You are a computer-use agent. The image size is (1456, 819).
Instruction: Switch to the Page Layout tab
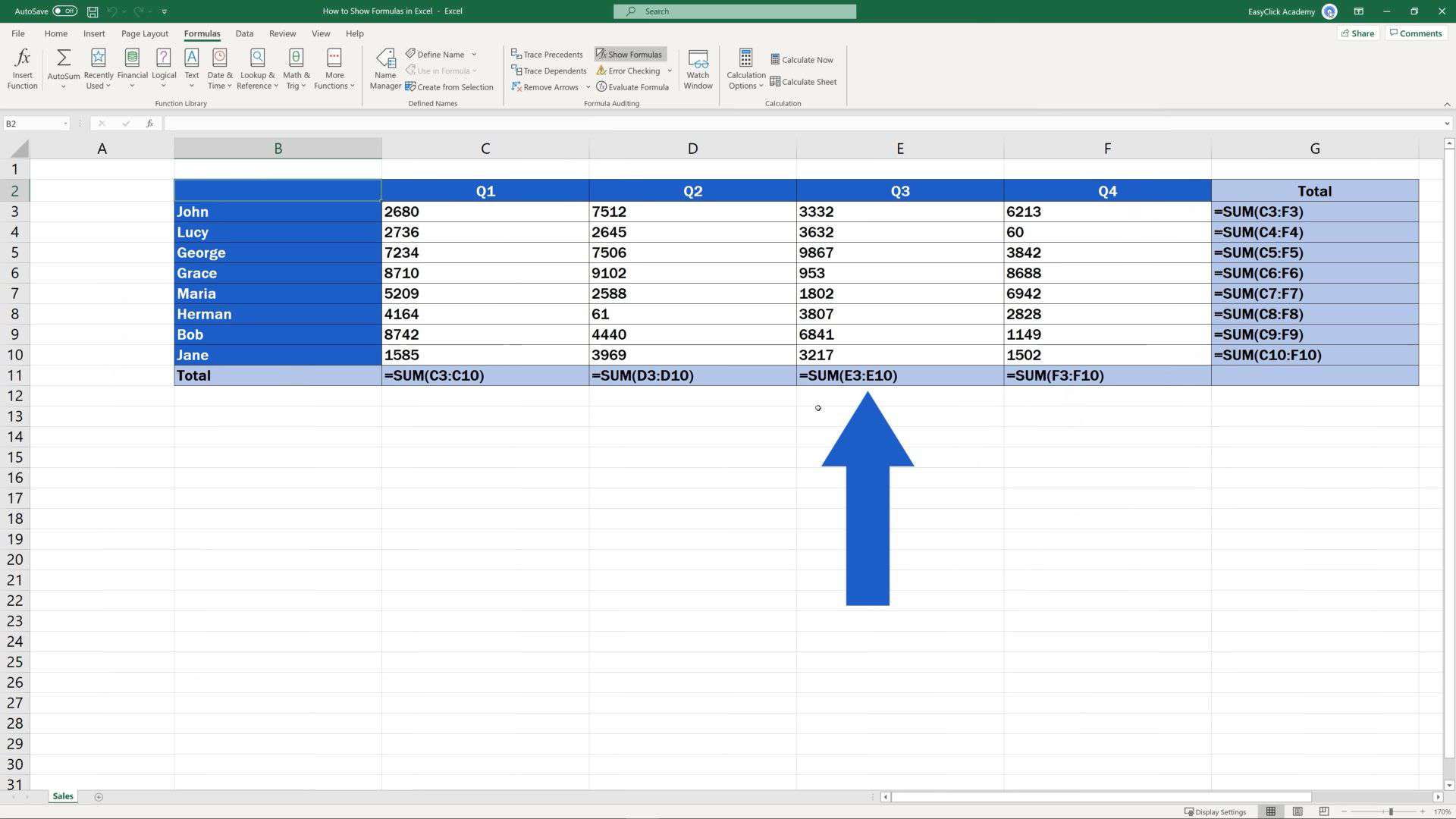tap(144, 33)
